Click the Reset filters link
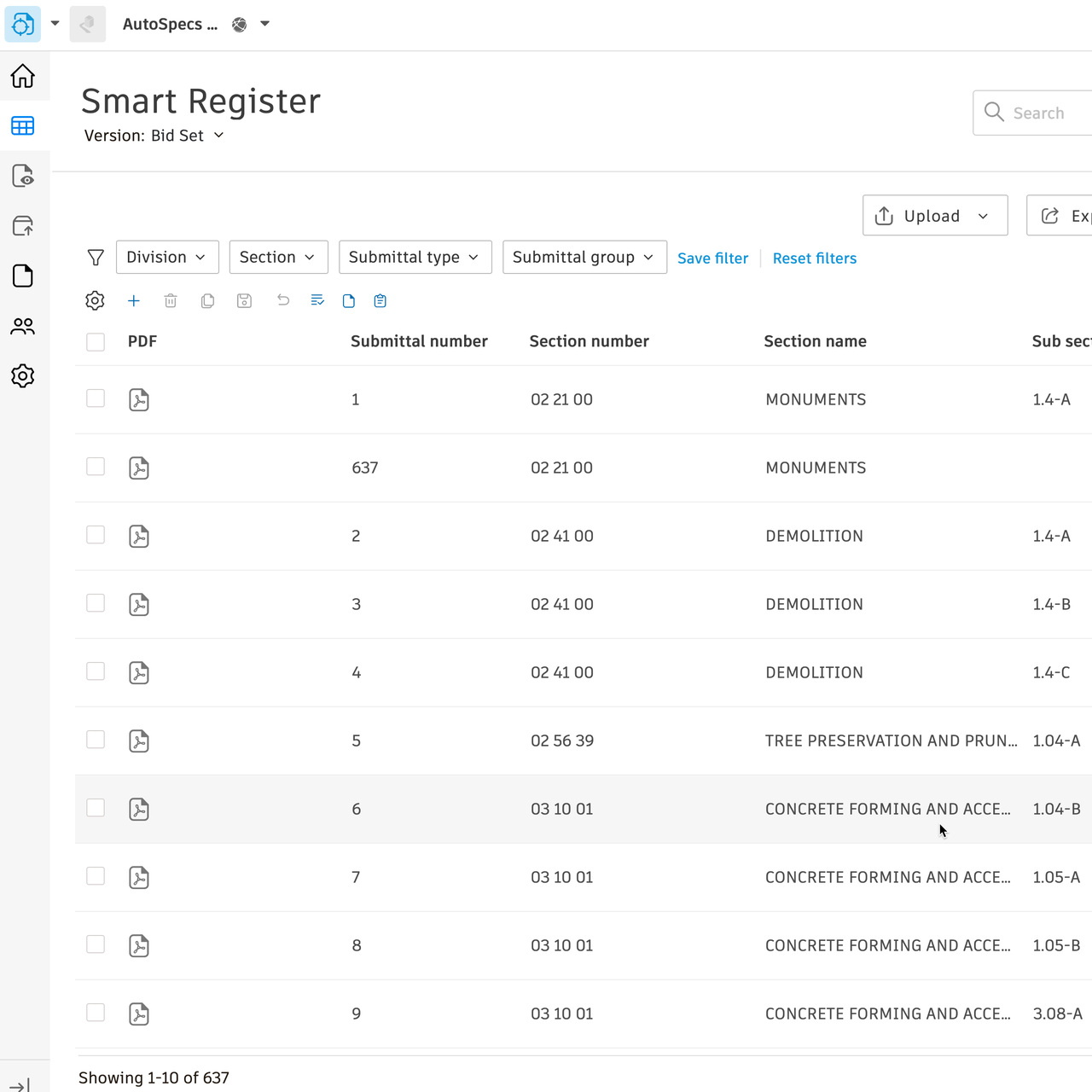The height and width of the screenshot is (1092, 1092). pos(815,258)
